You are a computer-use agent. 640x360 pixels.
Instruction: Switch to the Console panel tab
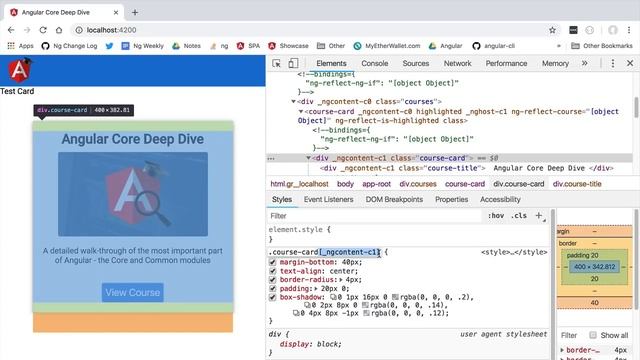374,63
